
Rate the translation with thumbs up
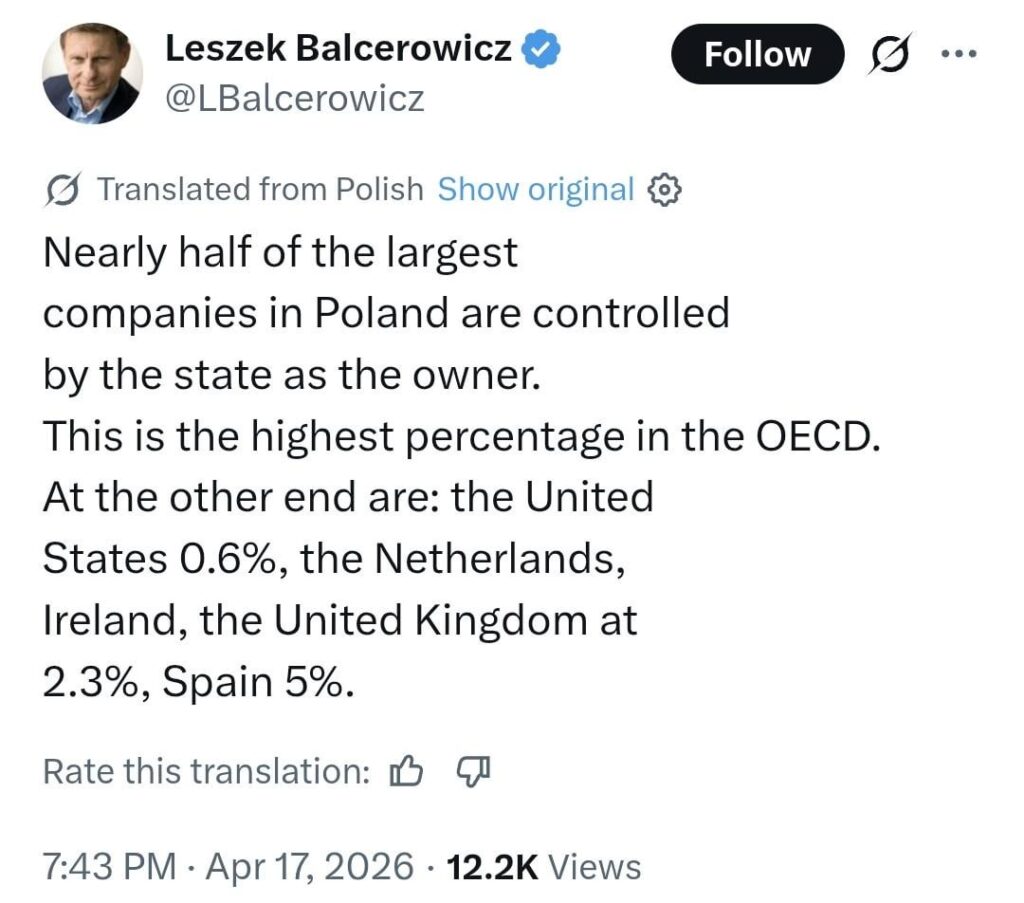click(x=406, y=771)
